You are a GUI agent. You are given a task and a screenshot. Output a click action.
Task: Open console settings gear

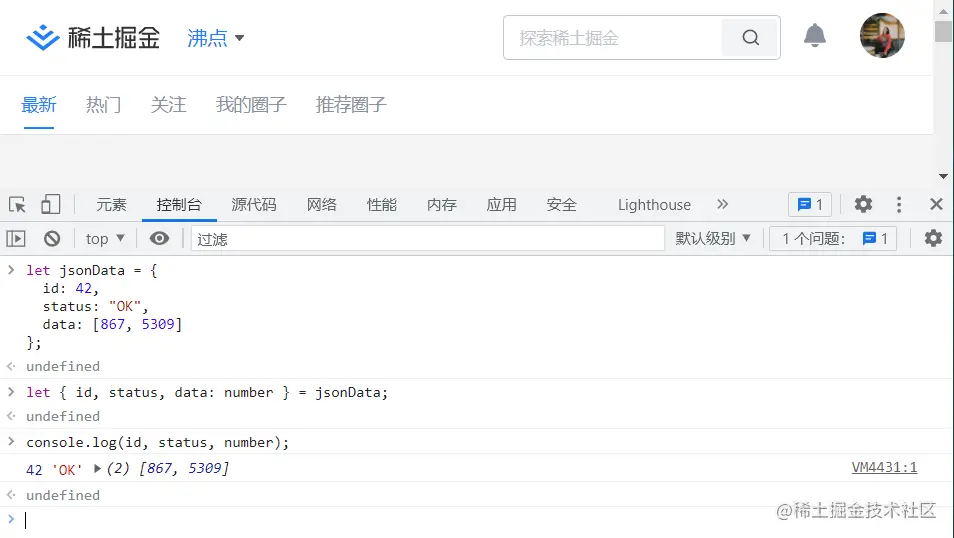point(933,239)
